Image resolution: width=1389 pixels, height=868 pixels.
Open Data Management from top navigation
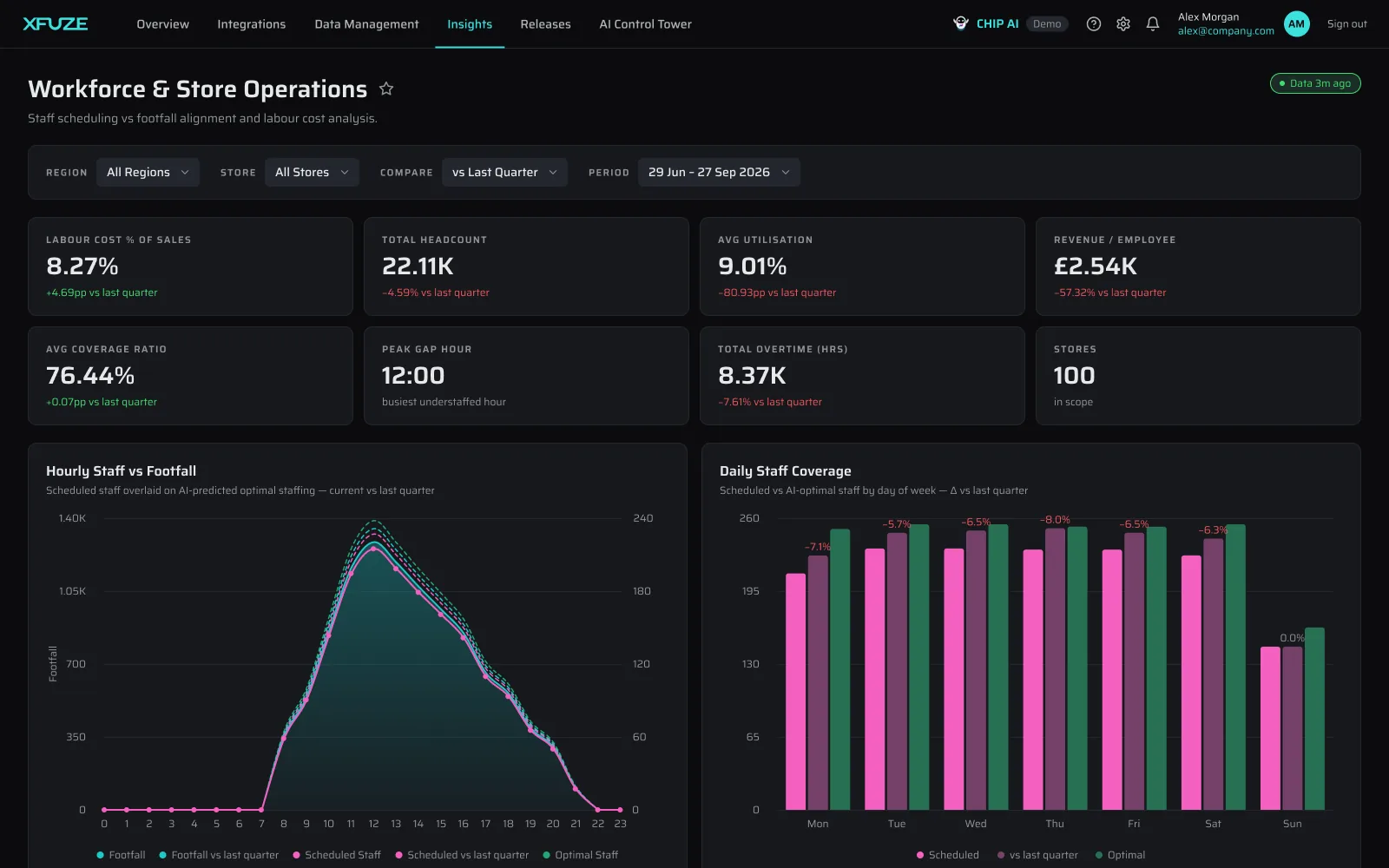(366, 24)
